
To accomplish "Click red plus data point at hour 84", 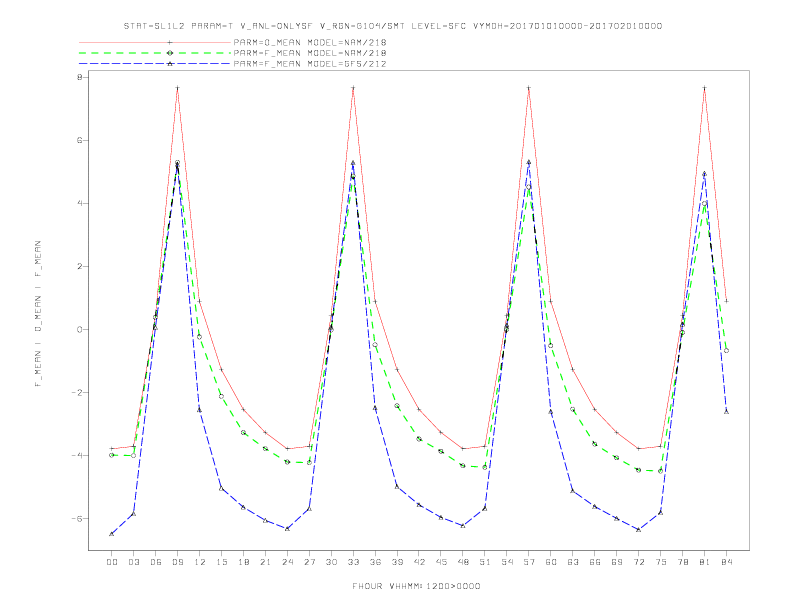I will click(x=726, y=301).
